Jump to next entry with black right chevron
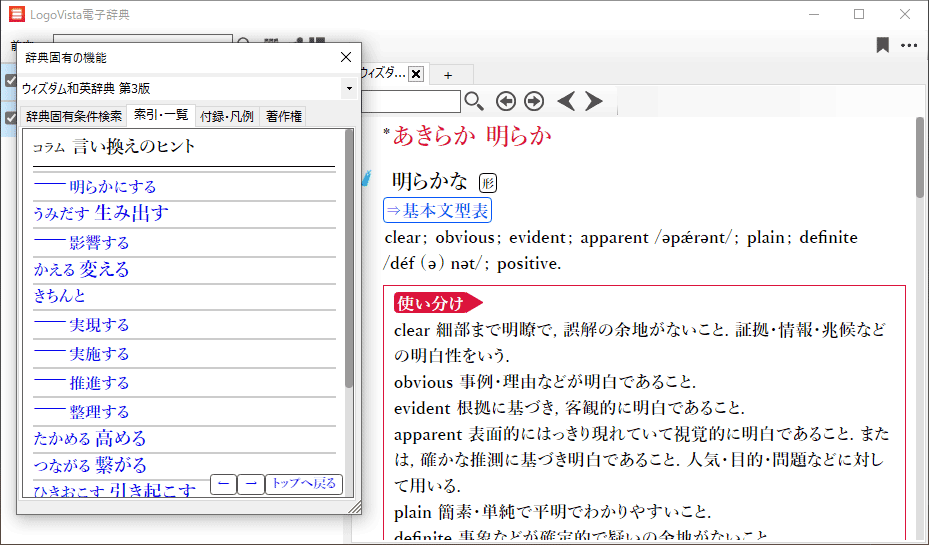The width and height of the screenshot is (929, 545). click(x=594, y=101)
